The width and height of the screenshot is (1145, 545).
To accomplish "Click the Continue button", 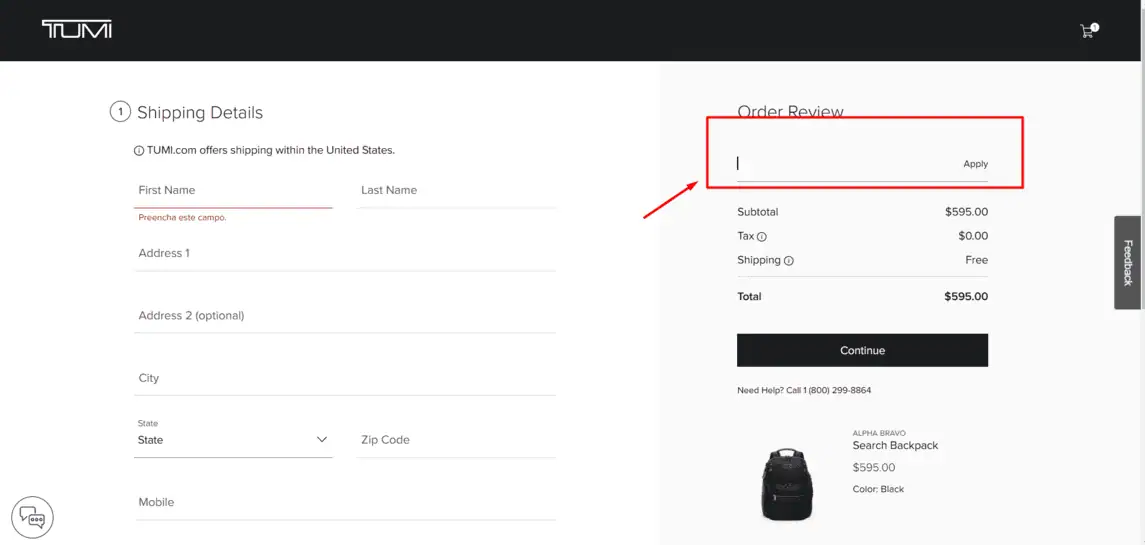I will point(862,350).
